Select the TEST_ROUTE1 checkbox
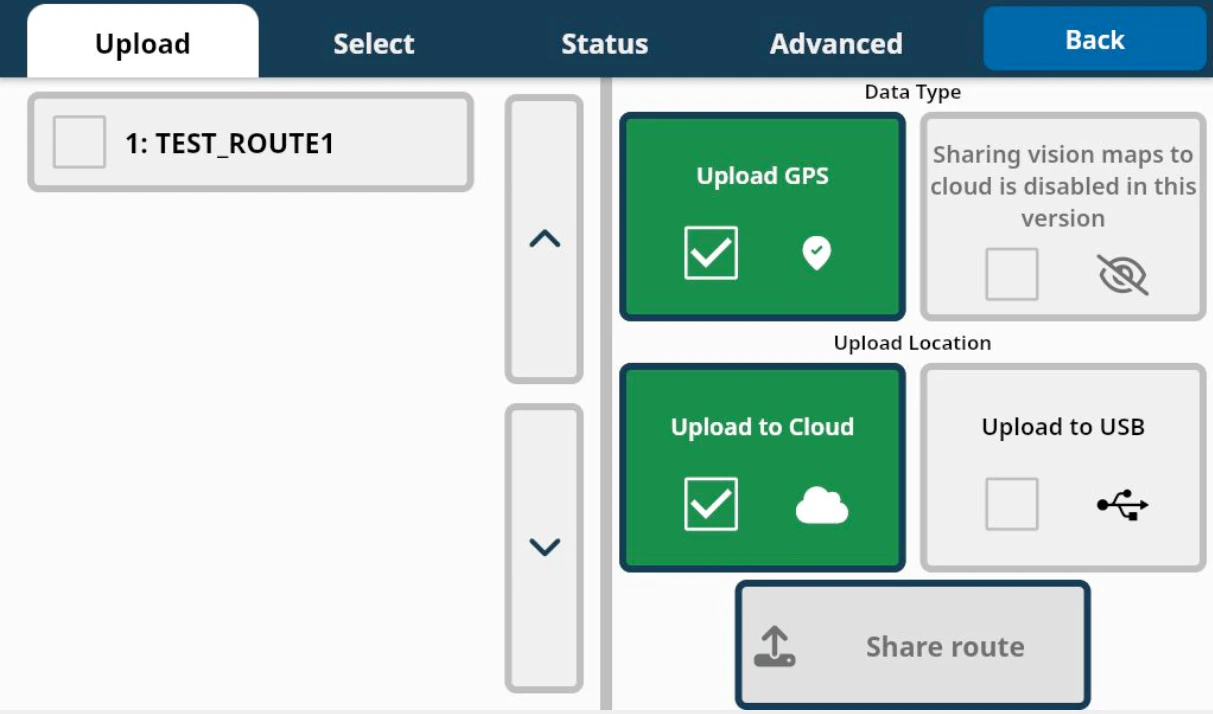The image size is (1213, 714). 79,141
